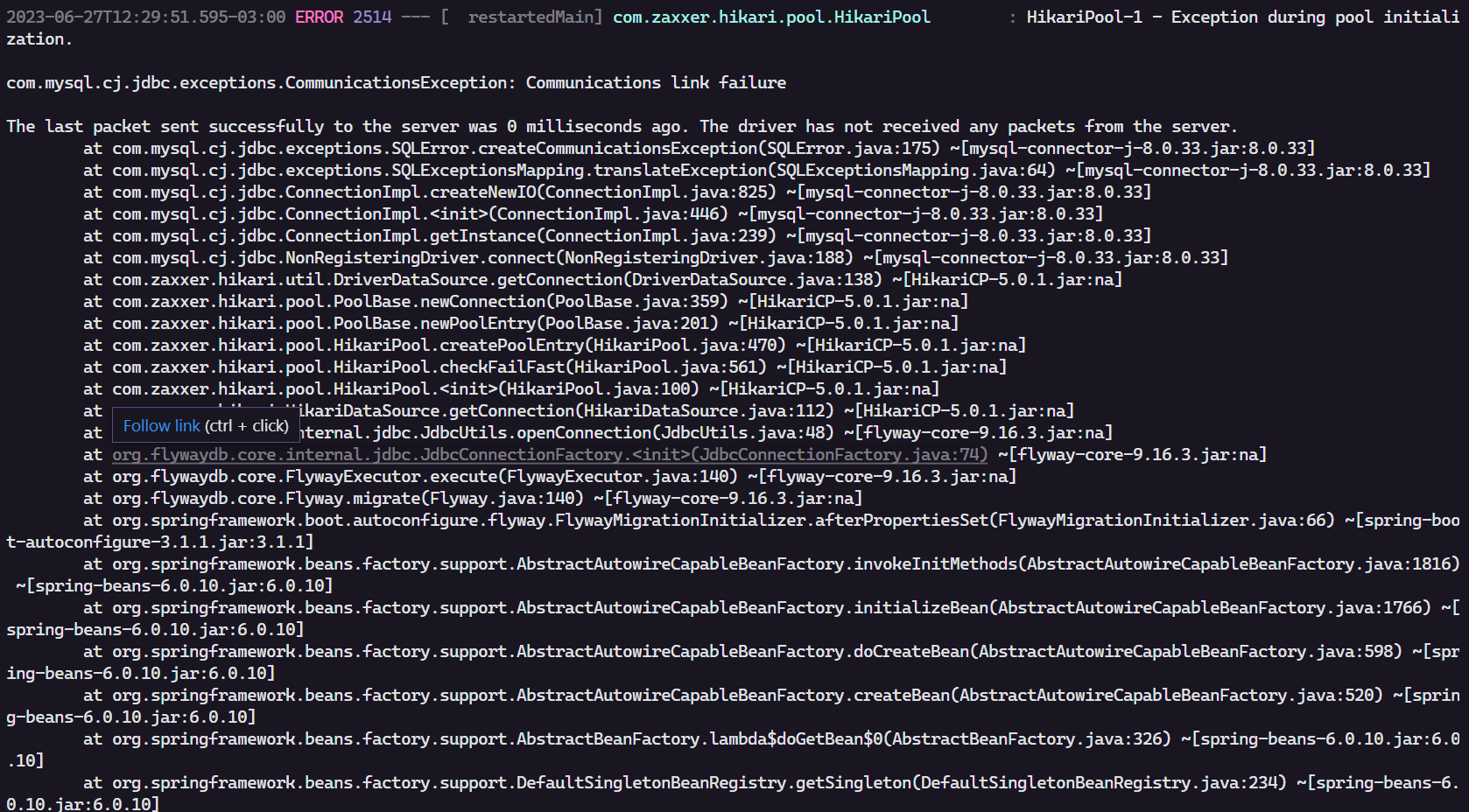Screen dimensions: 1469x812
Task: Click the ERROR log level text
Action: (x=319, y=17)
